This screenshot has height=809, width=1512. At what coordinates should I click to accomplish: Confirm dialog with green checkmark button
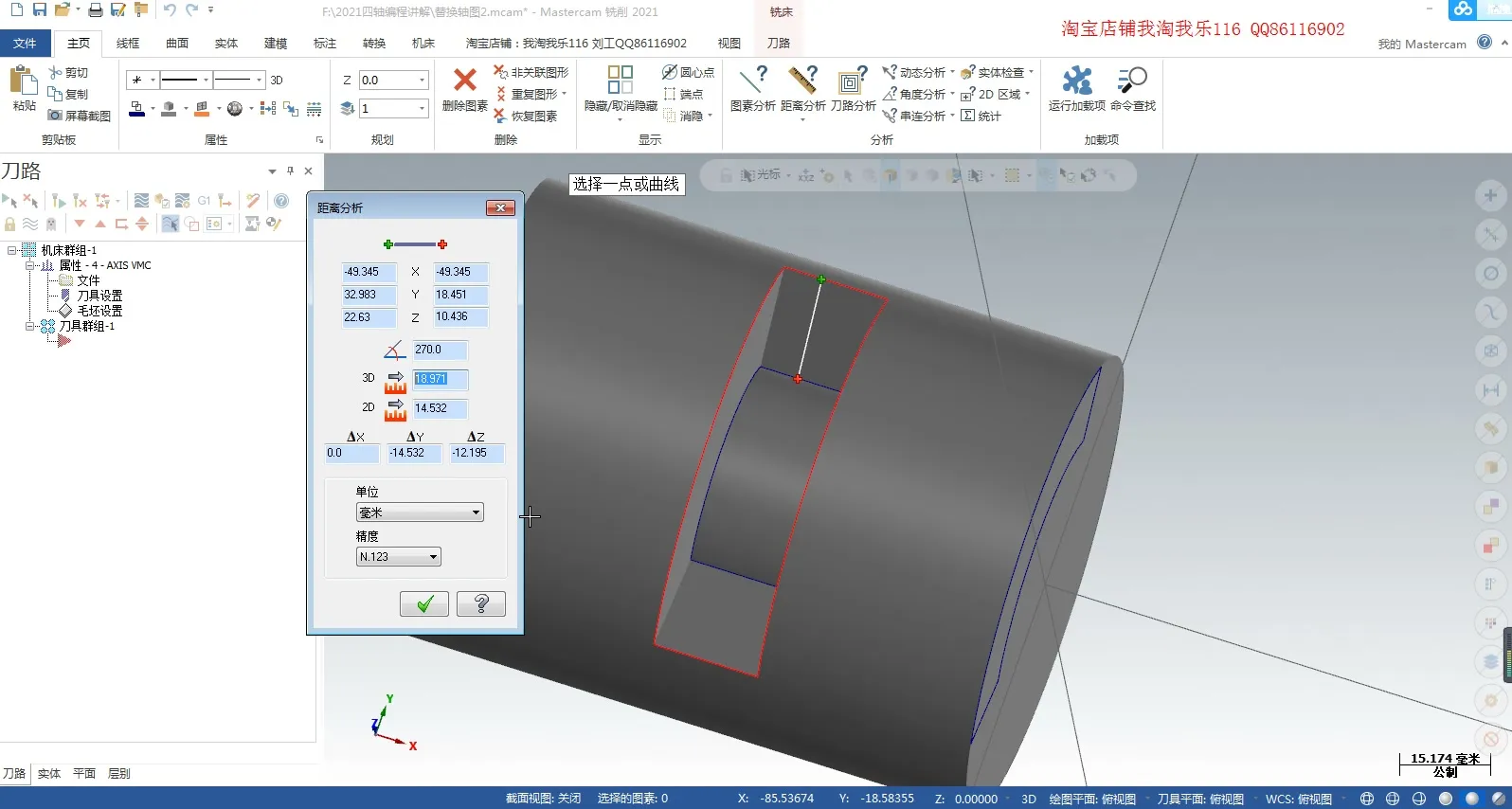click(424, 603)
